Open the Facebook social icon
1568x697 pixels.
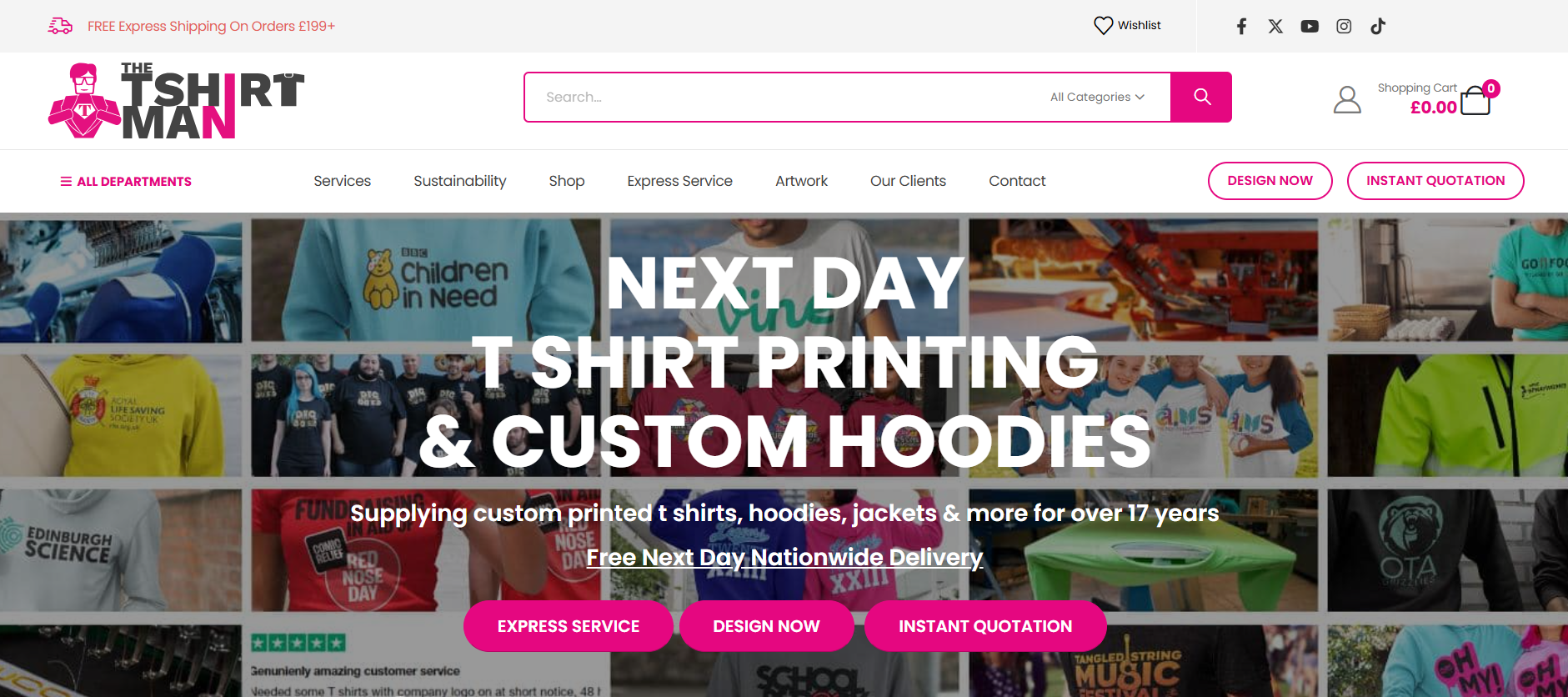(x=1241, y=26)
